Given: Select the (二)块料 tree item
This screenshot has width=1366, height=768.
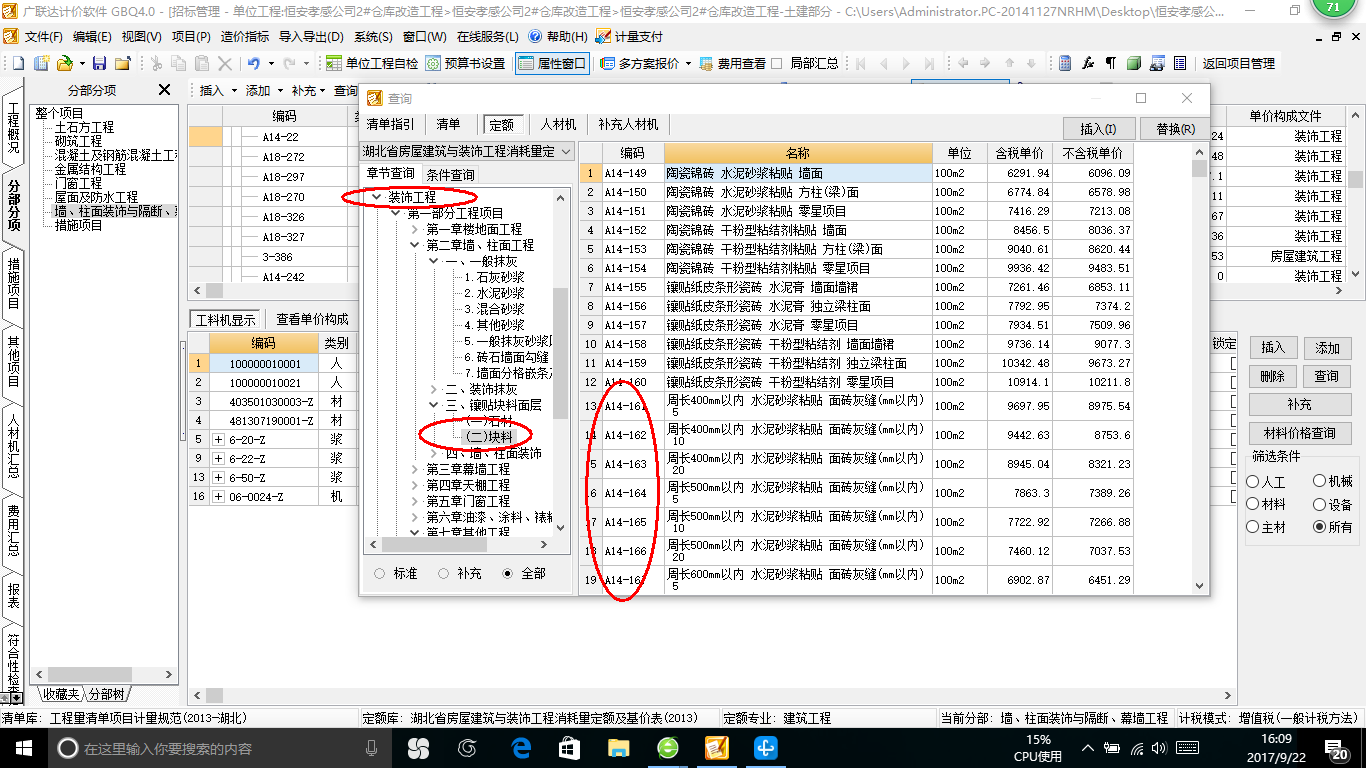Looking at the screenshot, I should (x=488, y=437).
